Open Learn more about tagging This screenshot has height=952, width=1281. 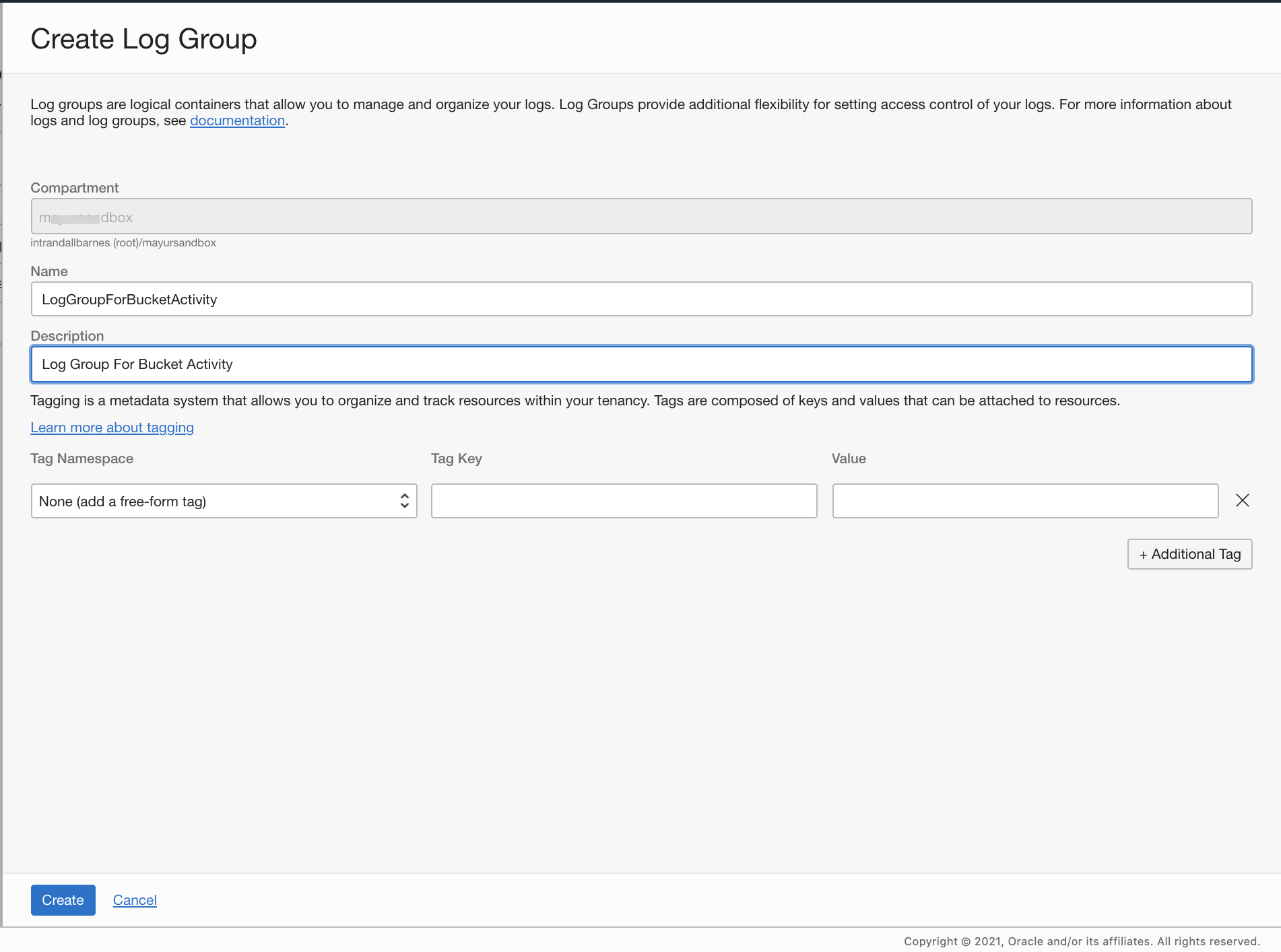(112, 428)
